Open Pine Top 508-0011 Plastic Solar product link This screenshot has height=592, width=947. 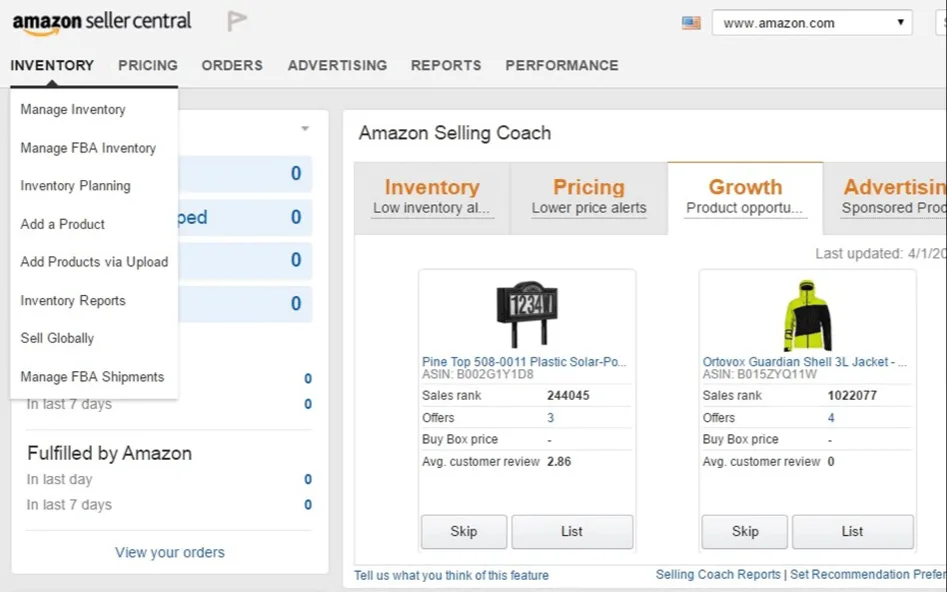click(x=524, y=361)
